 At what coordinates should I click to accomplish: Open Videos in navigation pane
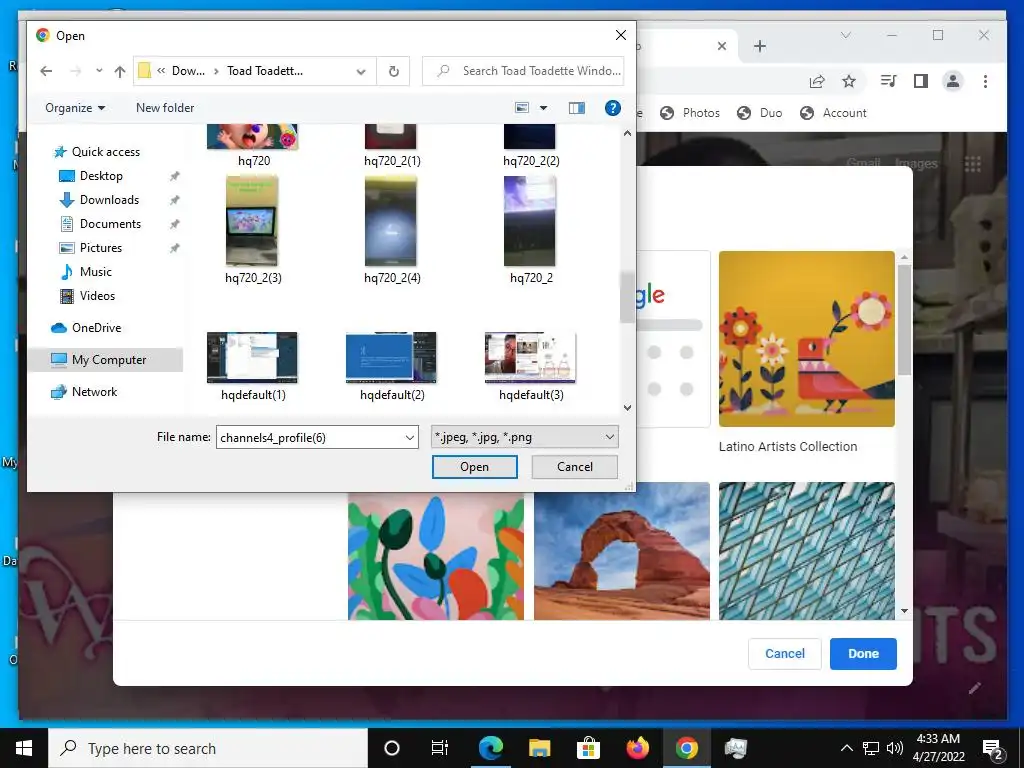(x=97, y=296)
